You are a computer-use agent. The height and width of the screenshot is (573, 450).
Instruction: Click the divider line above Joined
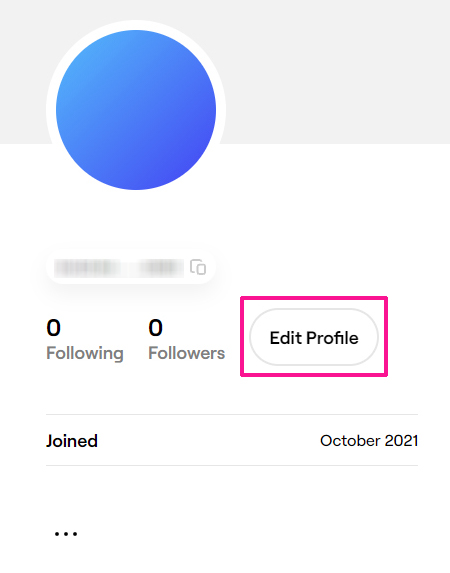[x=232, y=415]
